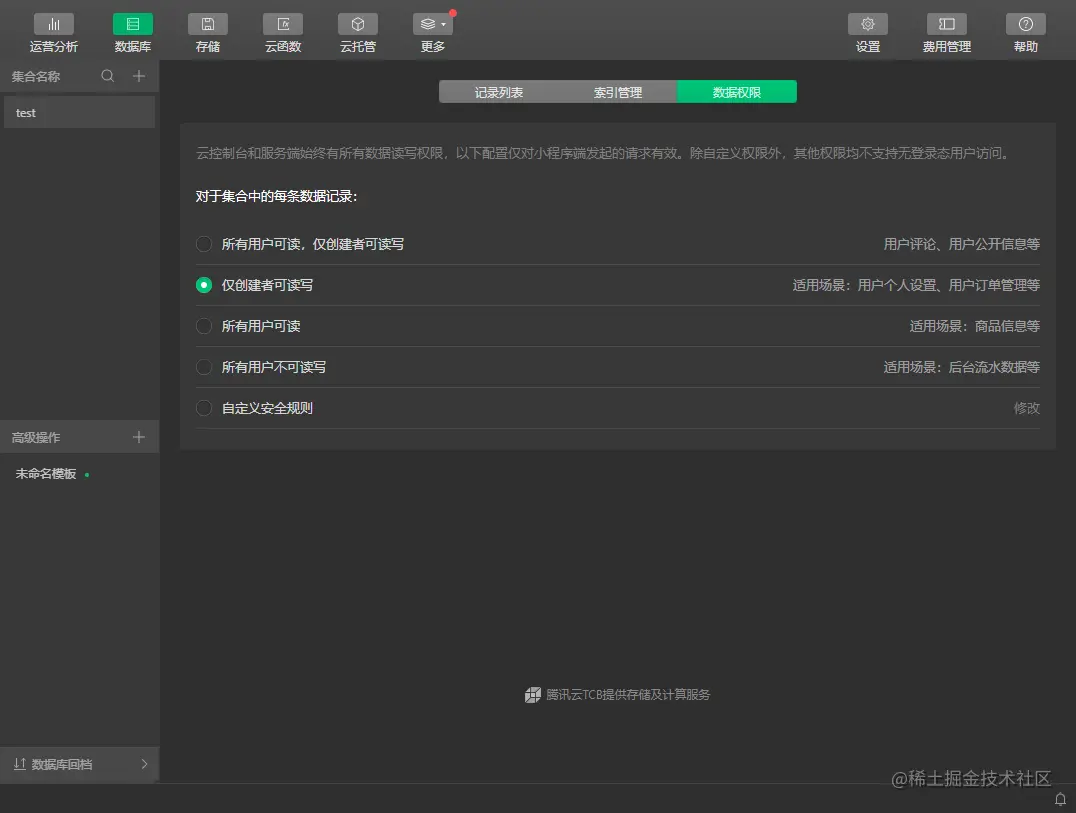
Task: Click 适用场景：用户个人设置、用户订单管理等 text
Action: tap(916, 285)
